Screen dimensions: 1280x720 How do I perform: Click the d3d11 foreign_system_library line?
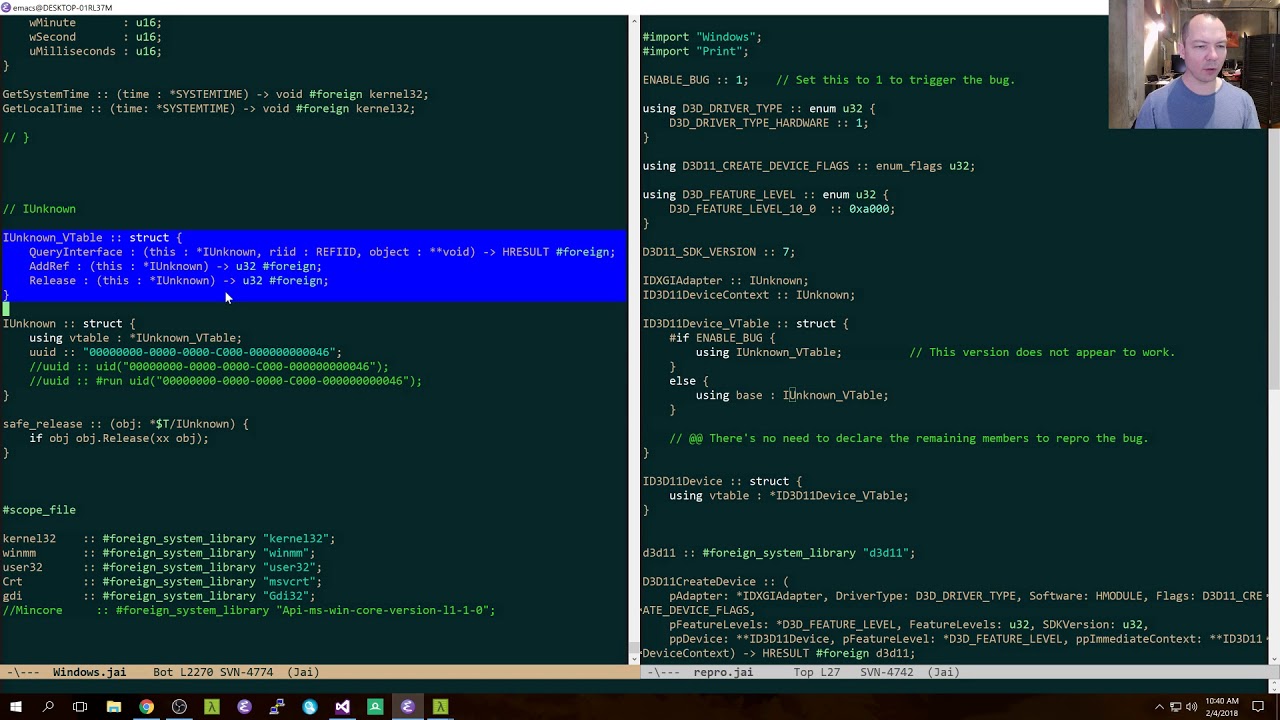pos(778,553)
